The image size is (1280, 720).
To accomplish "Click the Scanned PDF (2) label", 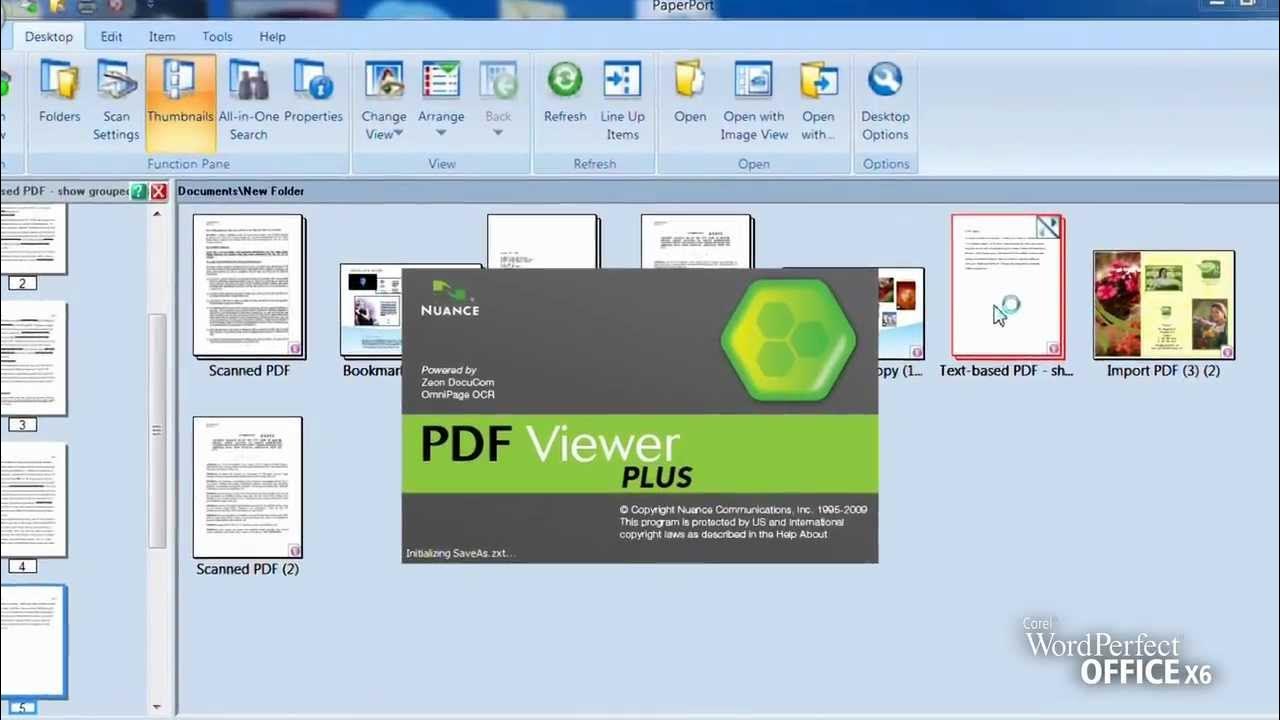I will 247,569.
